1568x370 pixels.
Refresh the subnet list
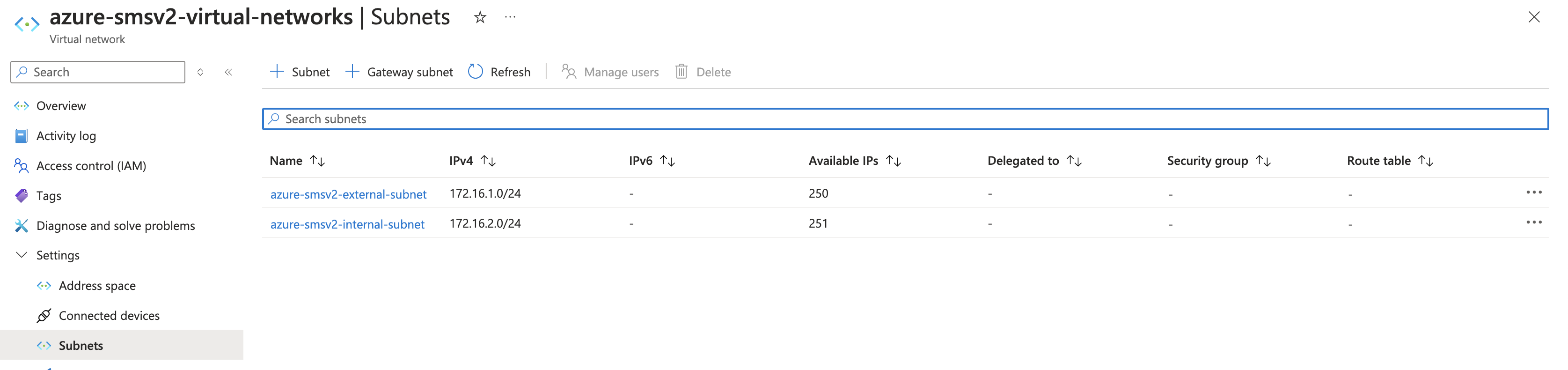[x=499, y=71]
